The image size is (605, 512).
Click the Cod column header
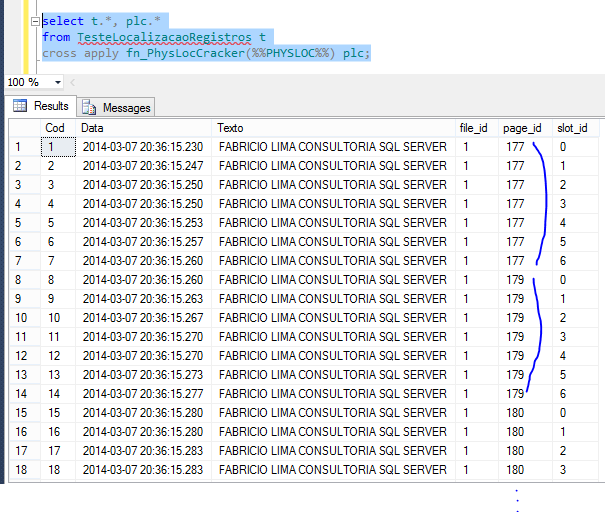[x=56, y=128]
